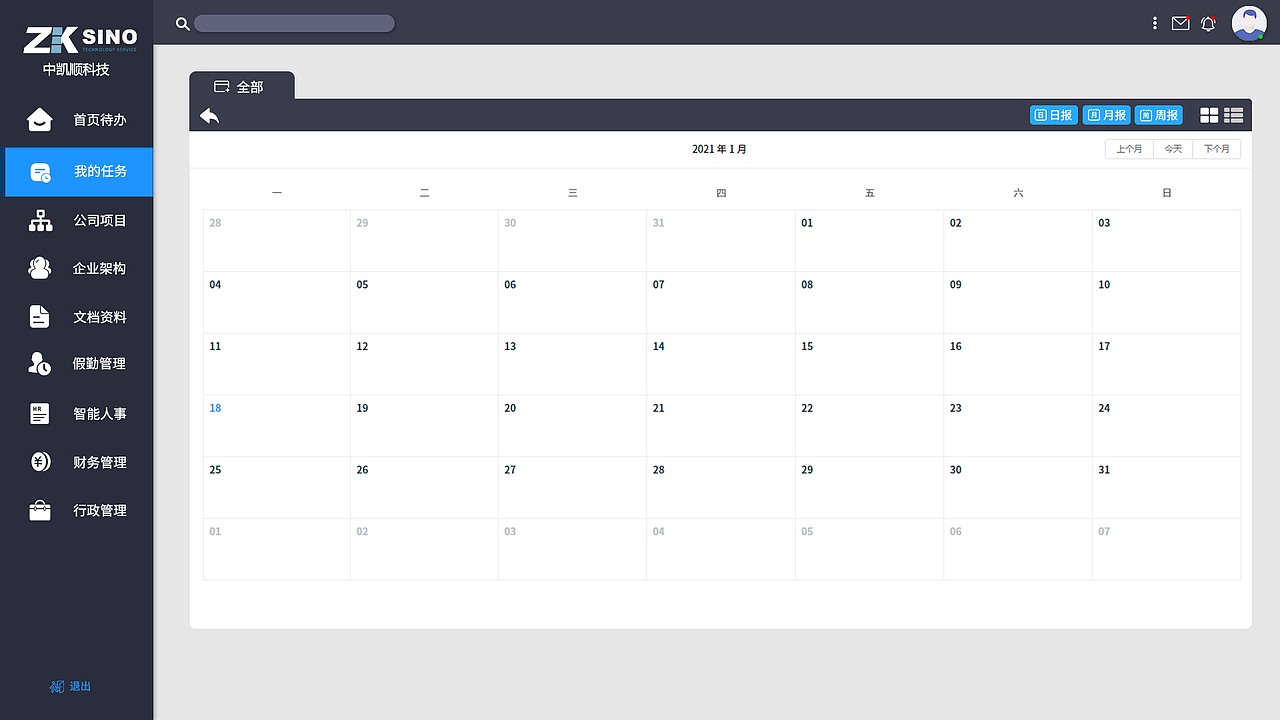Viewport: 1280px width, 720px height.
Task: Open the user avatar profile
Action: pyautogui.click(x=1249, y=23)
